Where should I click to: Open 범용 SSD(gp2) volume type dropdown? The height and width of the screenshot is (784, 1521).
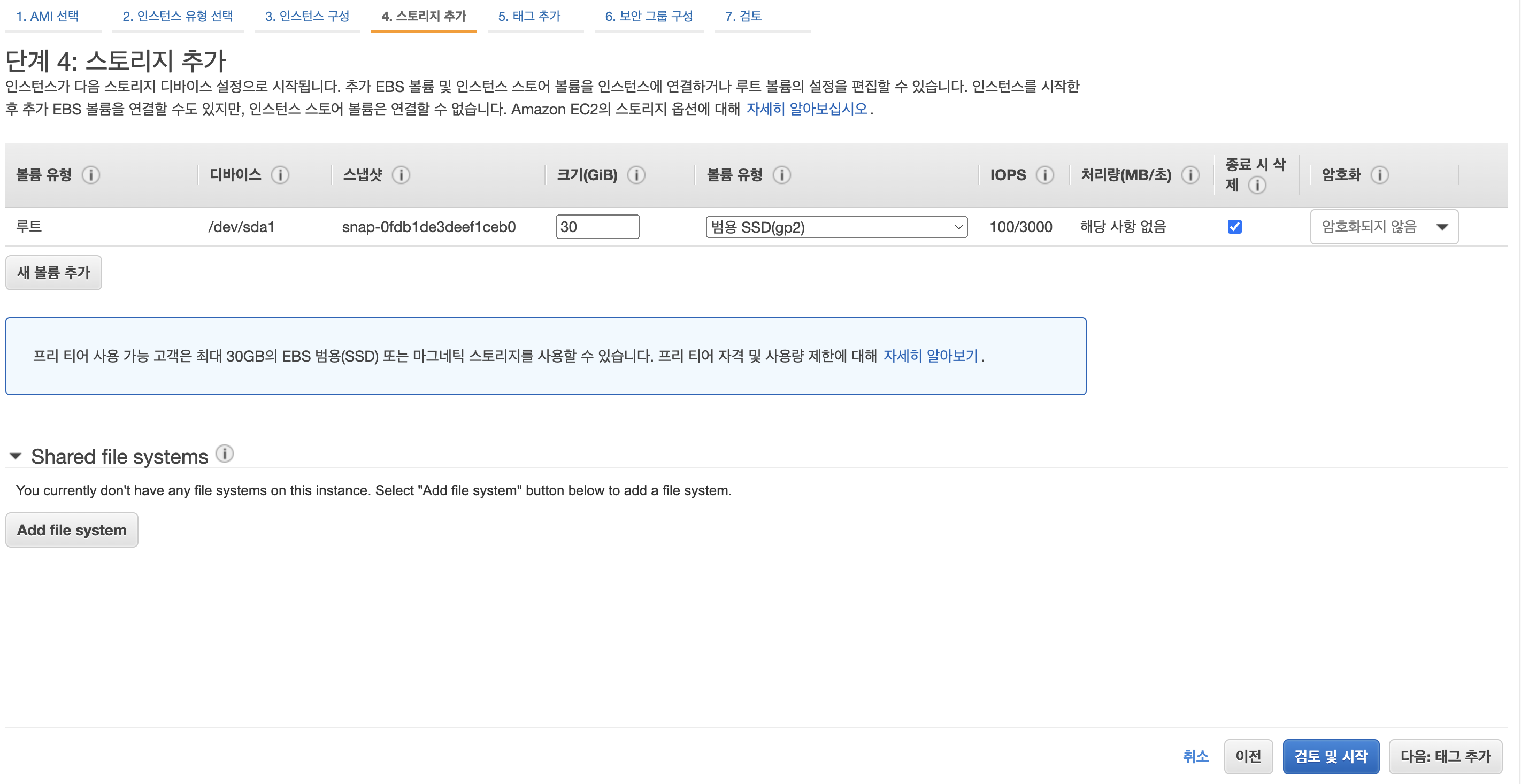pos(836,227)
